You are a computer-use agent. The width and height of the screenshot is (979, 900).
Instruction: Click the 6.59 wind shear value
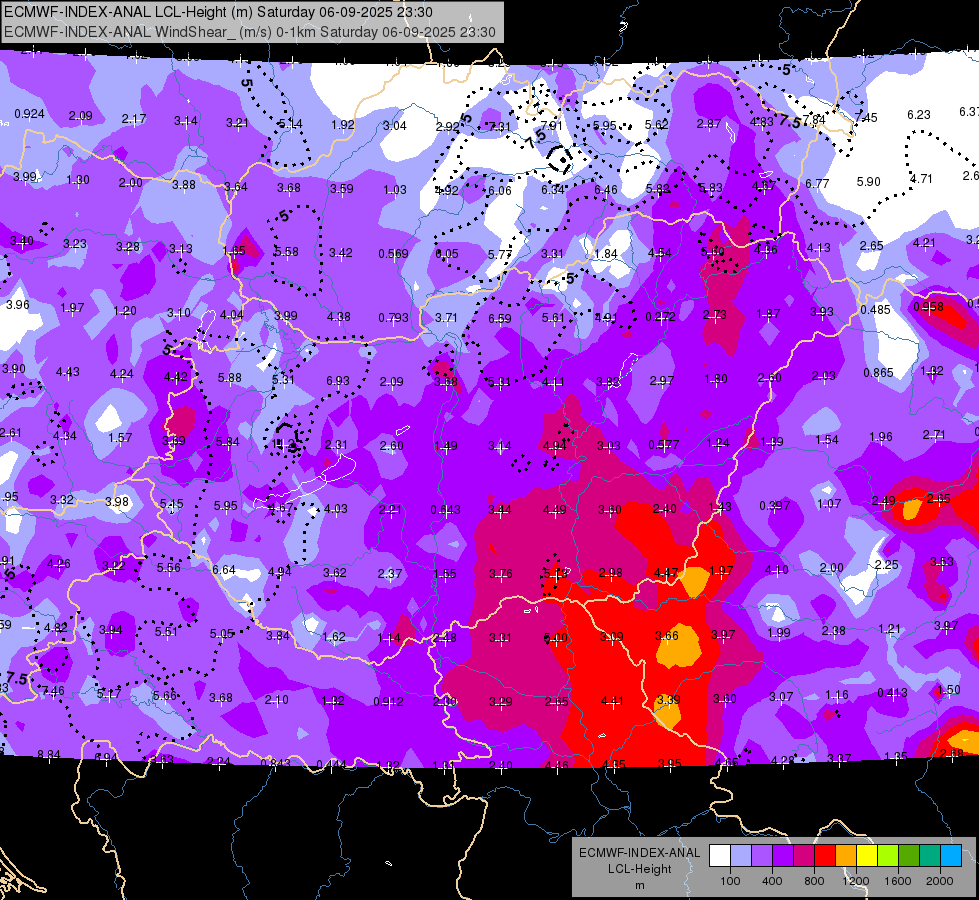point(499,319)
